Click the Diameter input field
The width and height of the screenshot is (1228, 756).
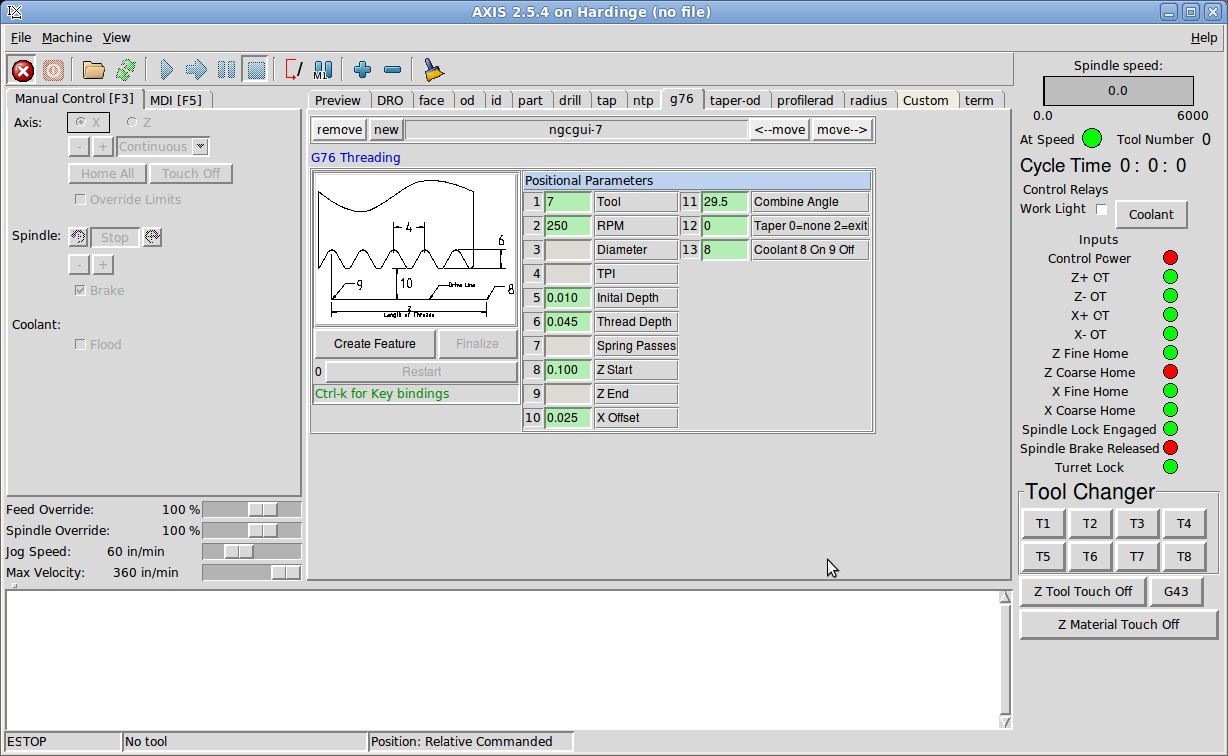pyautogui.click(x=567, y=250)
